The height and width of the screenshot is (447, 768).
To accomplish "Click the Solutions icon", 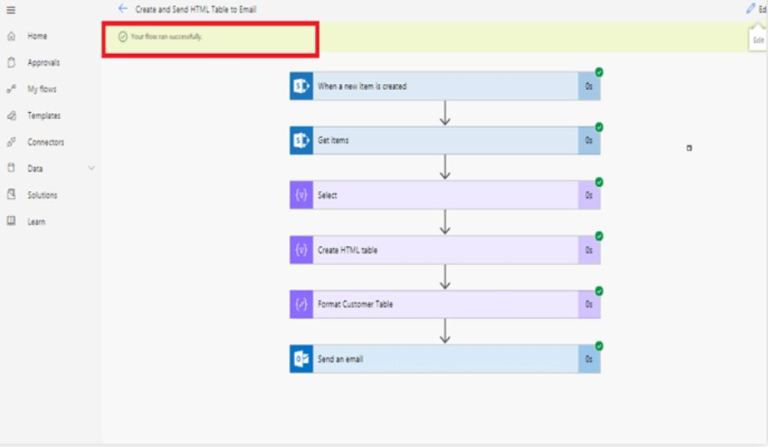I will click(x=11, y=194).
